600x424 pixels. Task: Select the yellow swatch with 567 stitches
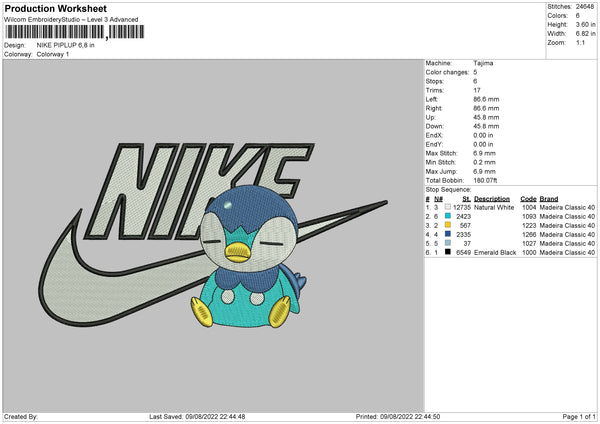coord(448,225)
